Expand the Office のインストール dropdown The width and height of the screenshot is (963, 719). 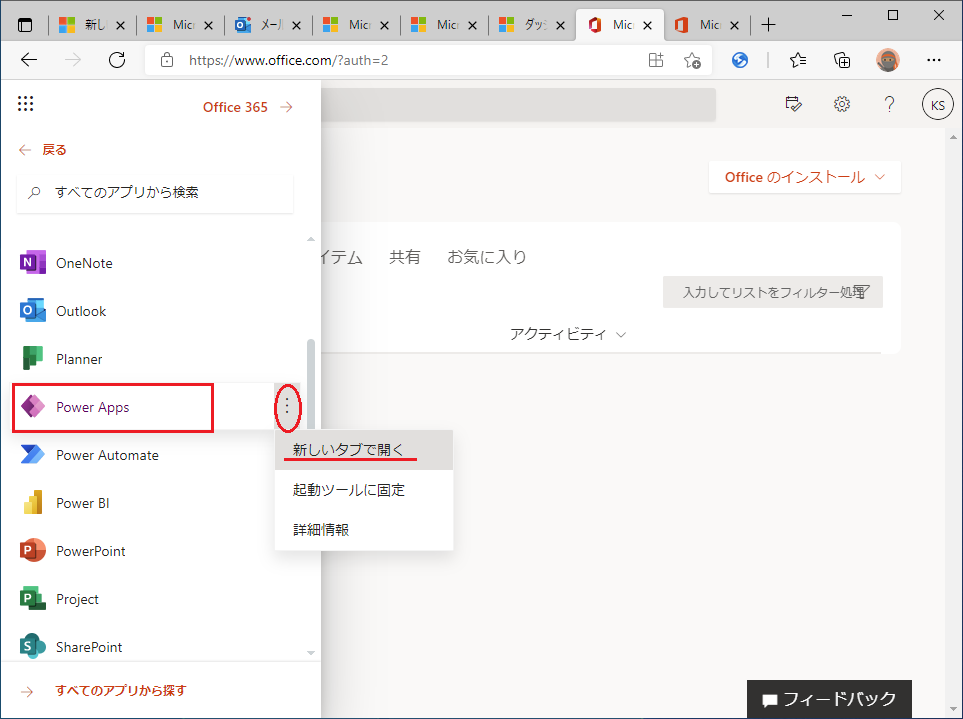(805, 177)
